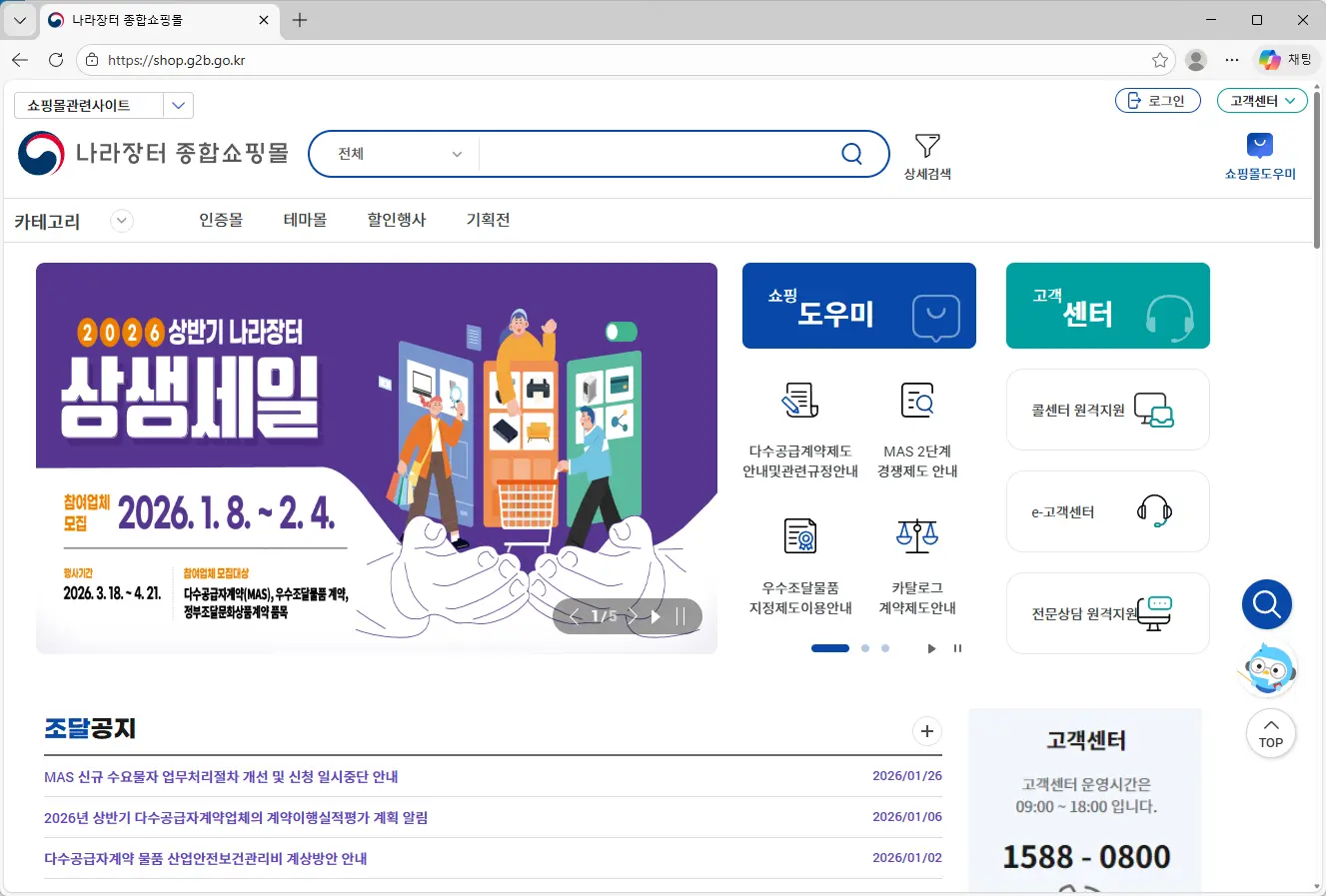
Task: Open the 인증몰 menu item
Action: point(221,220)
